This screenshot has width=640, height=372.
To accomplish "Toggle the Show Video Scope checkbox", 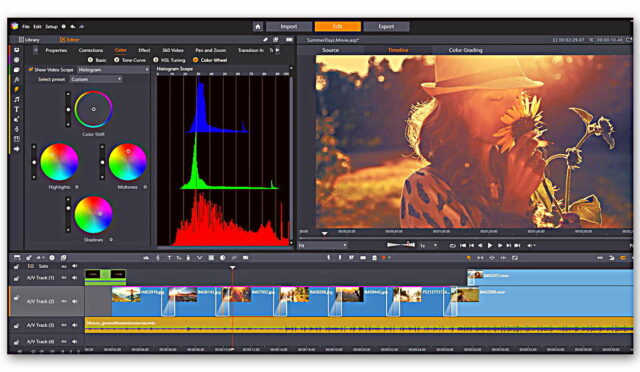I will (30, 70).
